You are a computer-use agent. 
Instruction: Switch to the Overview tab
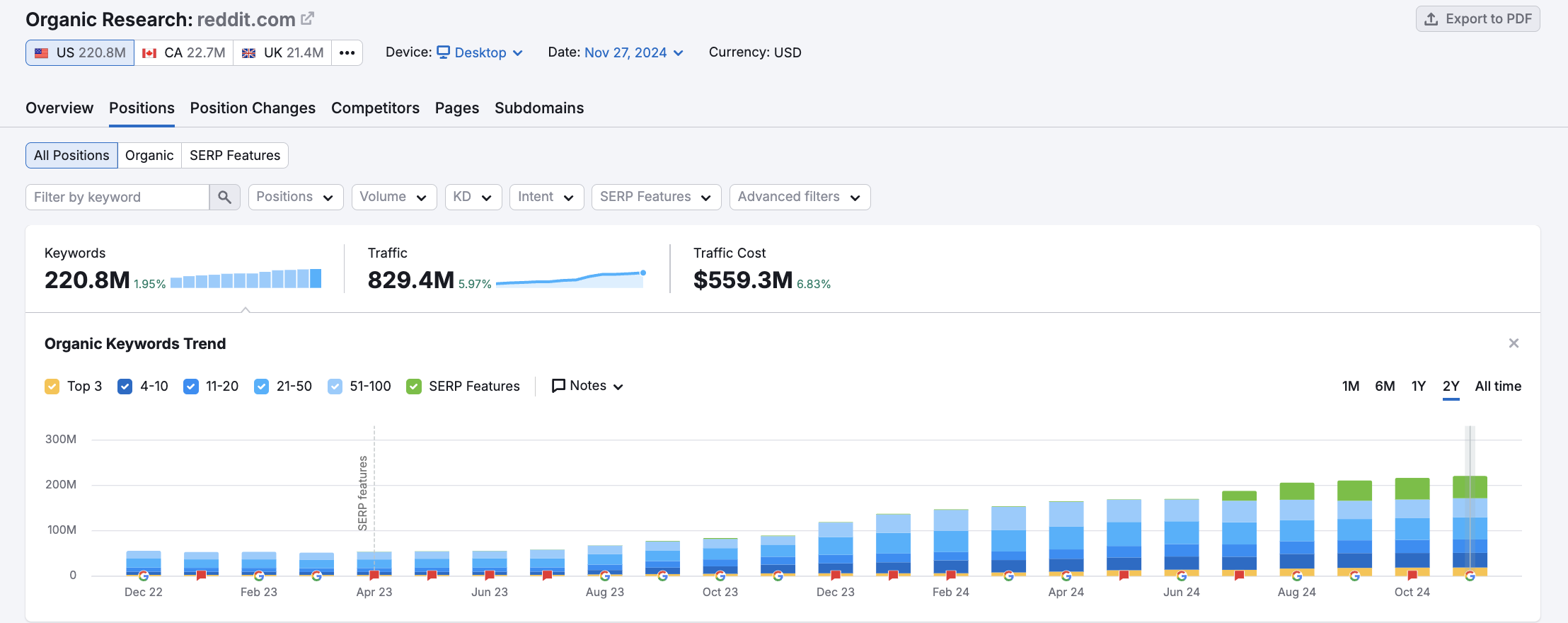[x=59, y=108]
